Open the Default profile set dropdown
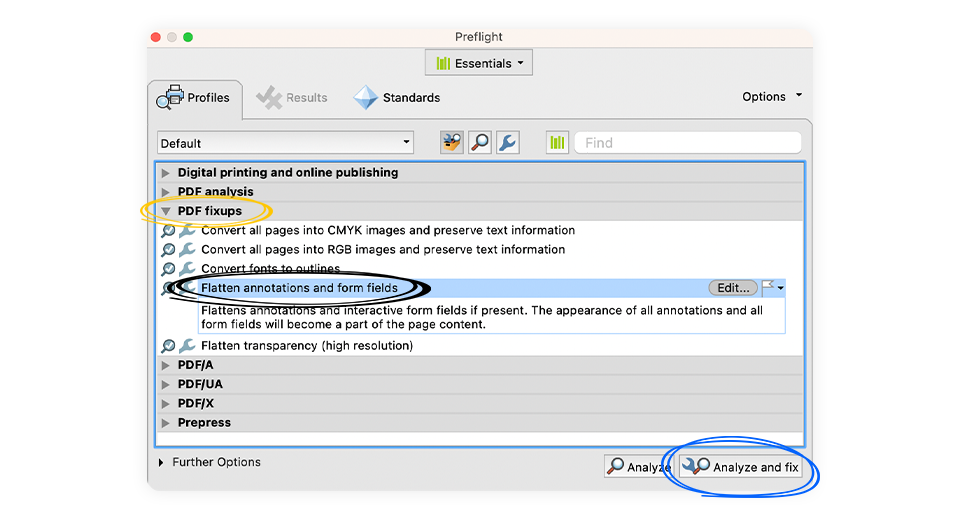Screen dimensions: 960x520 coord(285,143)
